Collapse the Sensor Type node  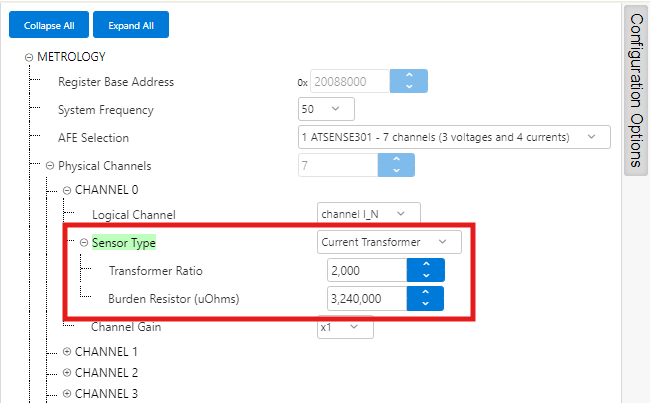click(84, 242)
